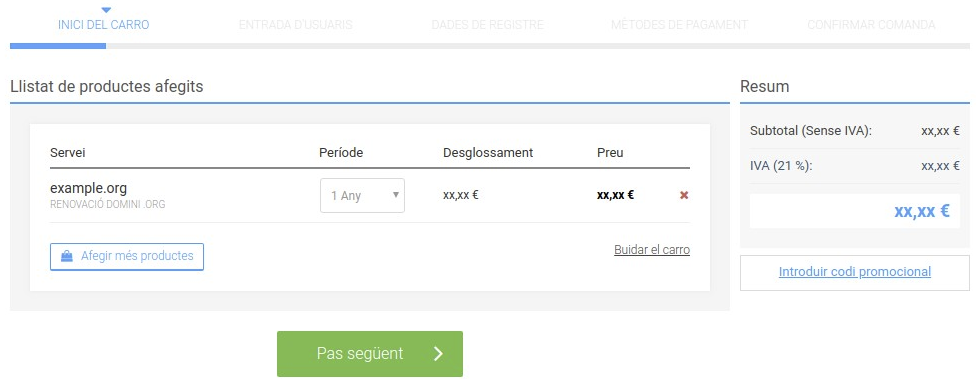Open Introduir codi promocional link

click(855, 272)
